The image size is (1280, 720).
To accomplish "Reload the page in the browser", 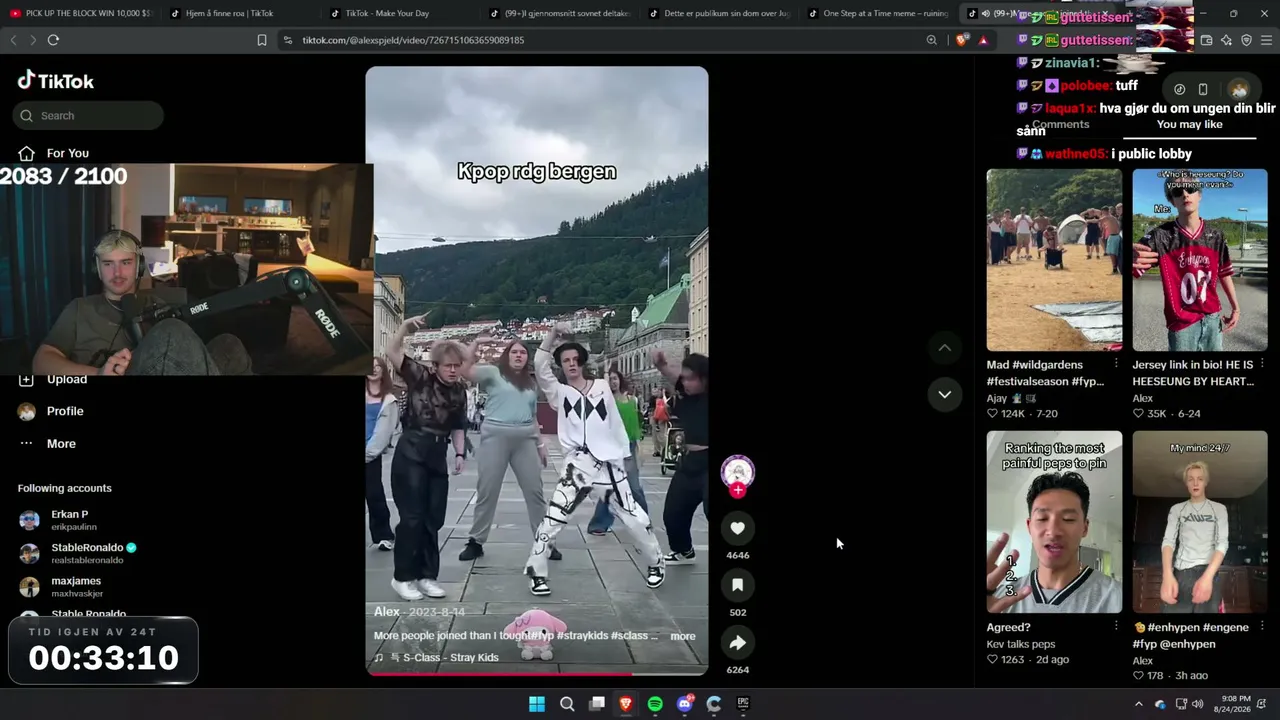I will [x=53, y=40].
